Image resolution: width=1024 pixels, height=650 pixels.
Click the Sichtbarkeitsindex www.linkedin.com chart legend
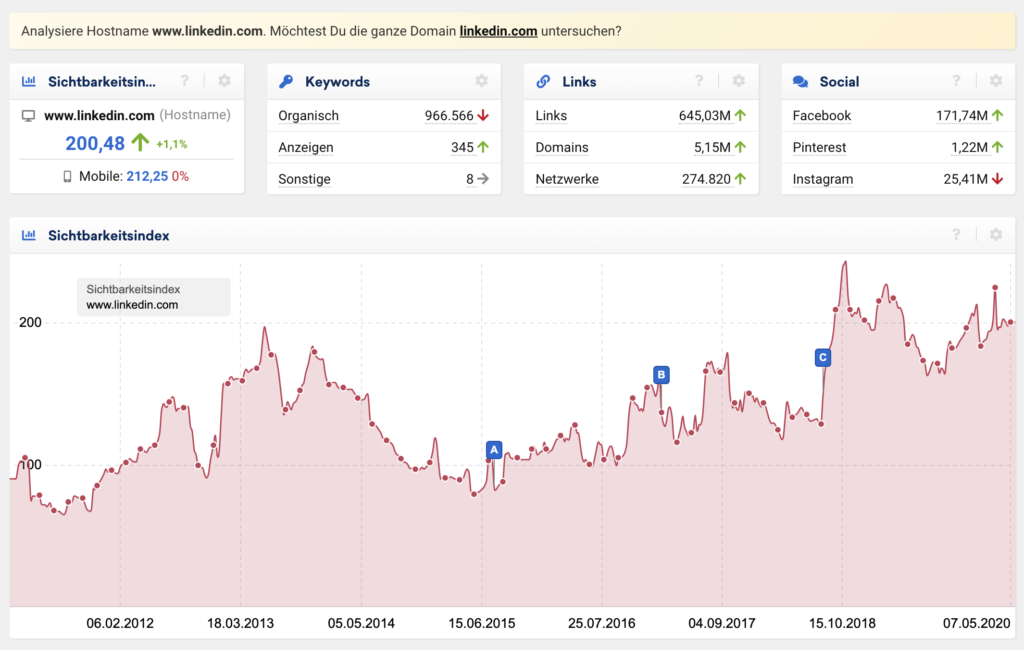tap(153, 297)
